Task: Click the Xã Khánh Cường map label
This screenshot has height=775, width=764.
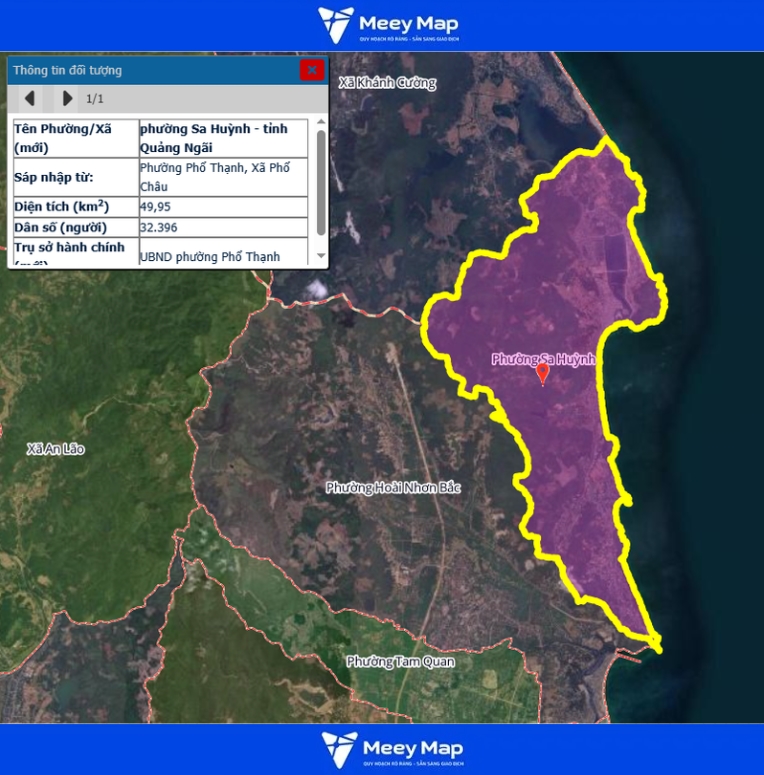Action: (387, 83)
